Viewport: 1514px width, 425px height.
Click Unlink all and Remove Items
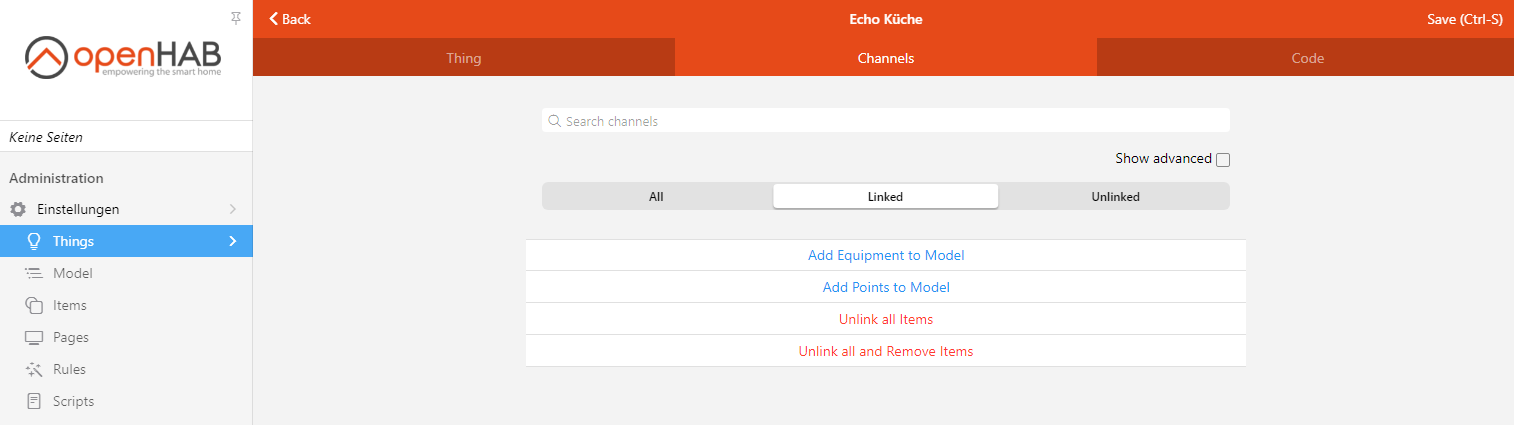click(x=886, y=351)
